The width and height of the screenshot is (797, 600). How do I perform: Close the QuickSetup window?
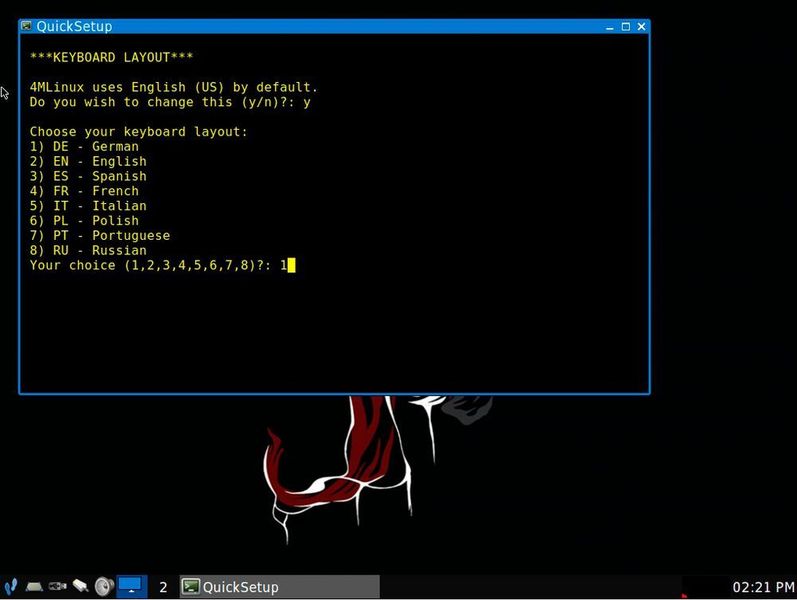click(x=641, y=26)
